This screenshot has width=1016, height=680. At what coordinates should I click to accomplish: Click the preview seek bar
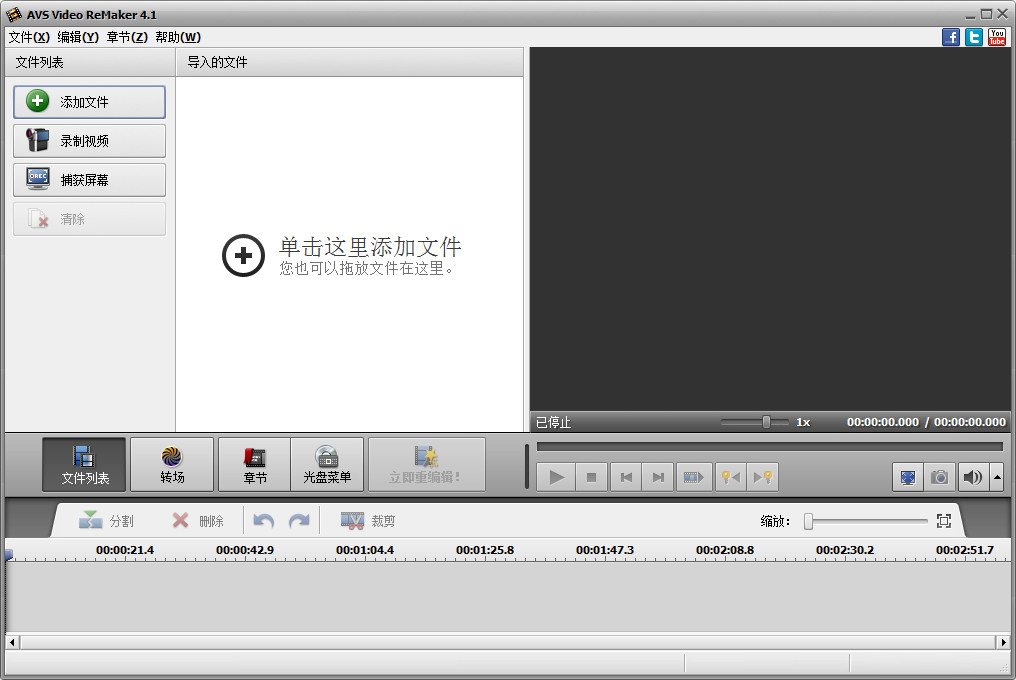[770, 447]
